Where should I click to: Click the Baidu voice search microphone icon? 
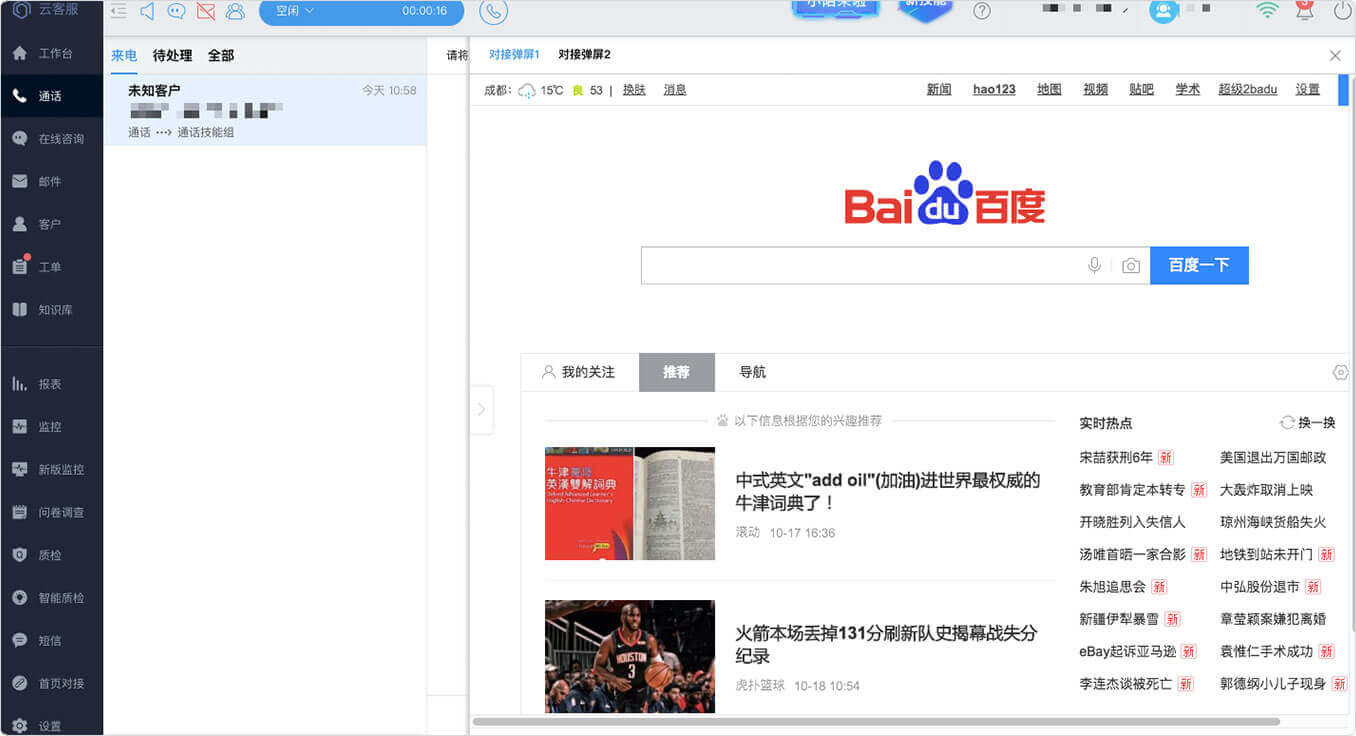tap(1094, 265)
